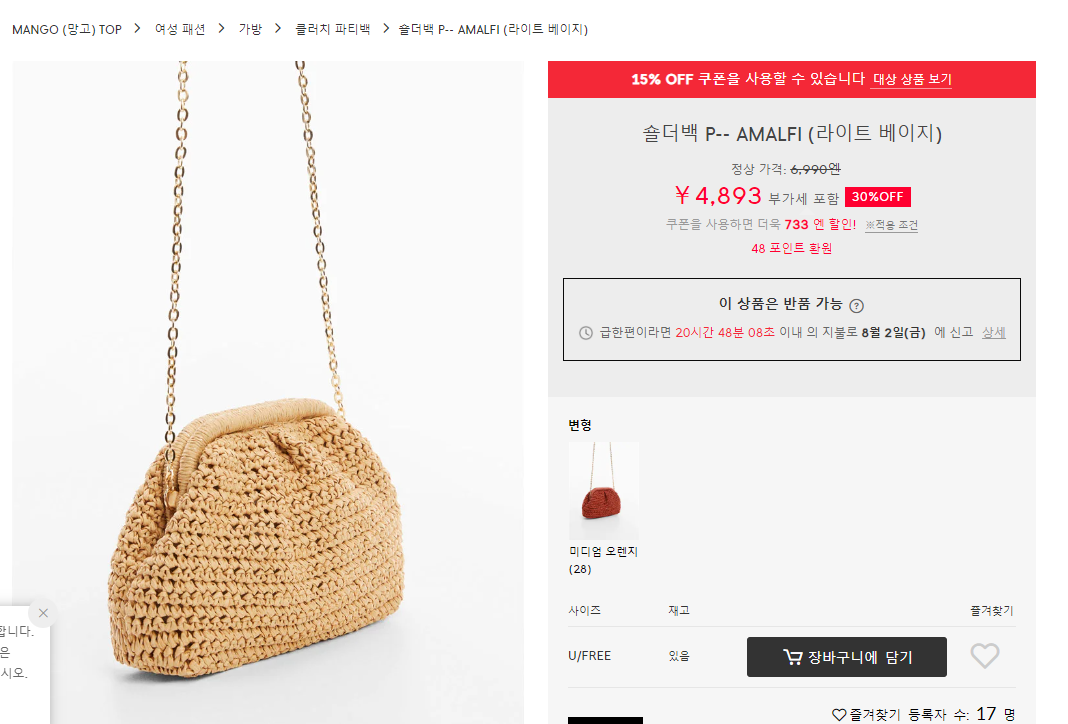Close the popup with the X icon
Viewport: 1068px width, 724px height.
coord(43,613)
